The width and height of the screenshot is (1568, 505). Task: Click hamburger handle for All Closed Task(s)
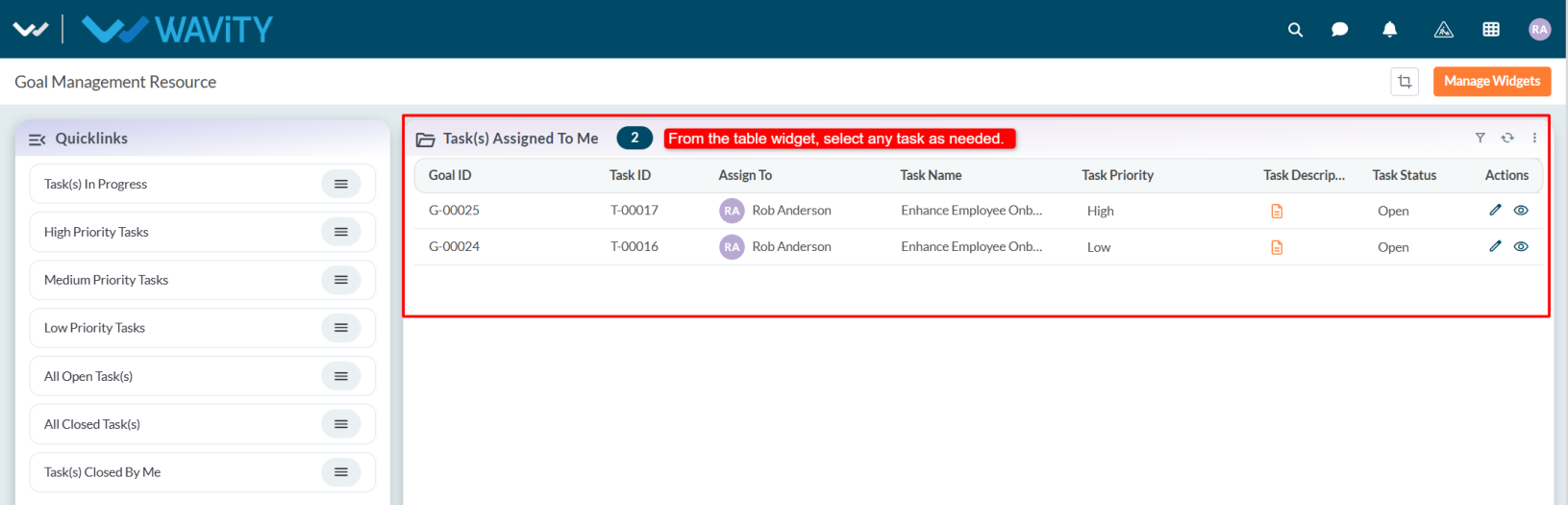click(341, 424)
